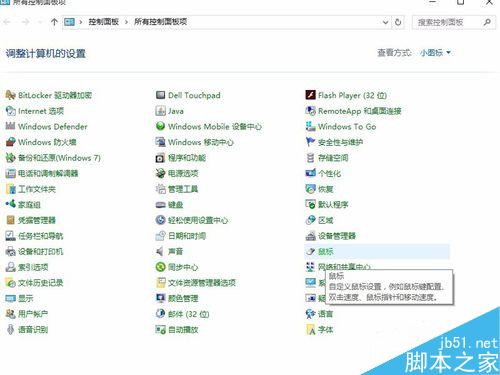The width and height of the screenshot is (500, 375).
Task: Click the 默认程序 icon
Action: pos(310,204)
